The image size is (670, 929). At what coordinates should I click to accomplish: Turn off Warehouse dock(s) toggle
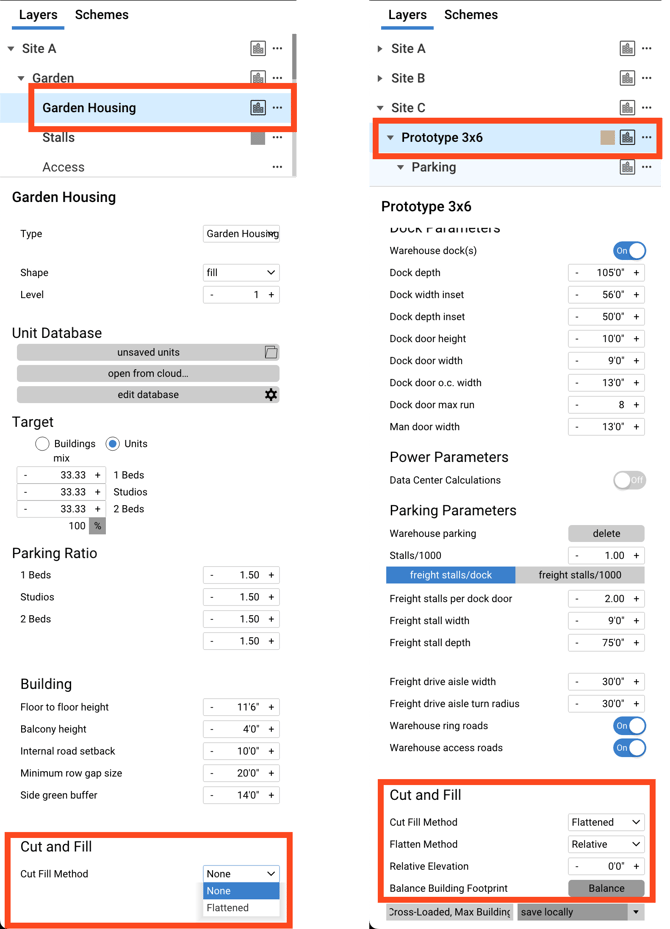pyautogui.click(x=629, y=251)
